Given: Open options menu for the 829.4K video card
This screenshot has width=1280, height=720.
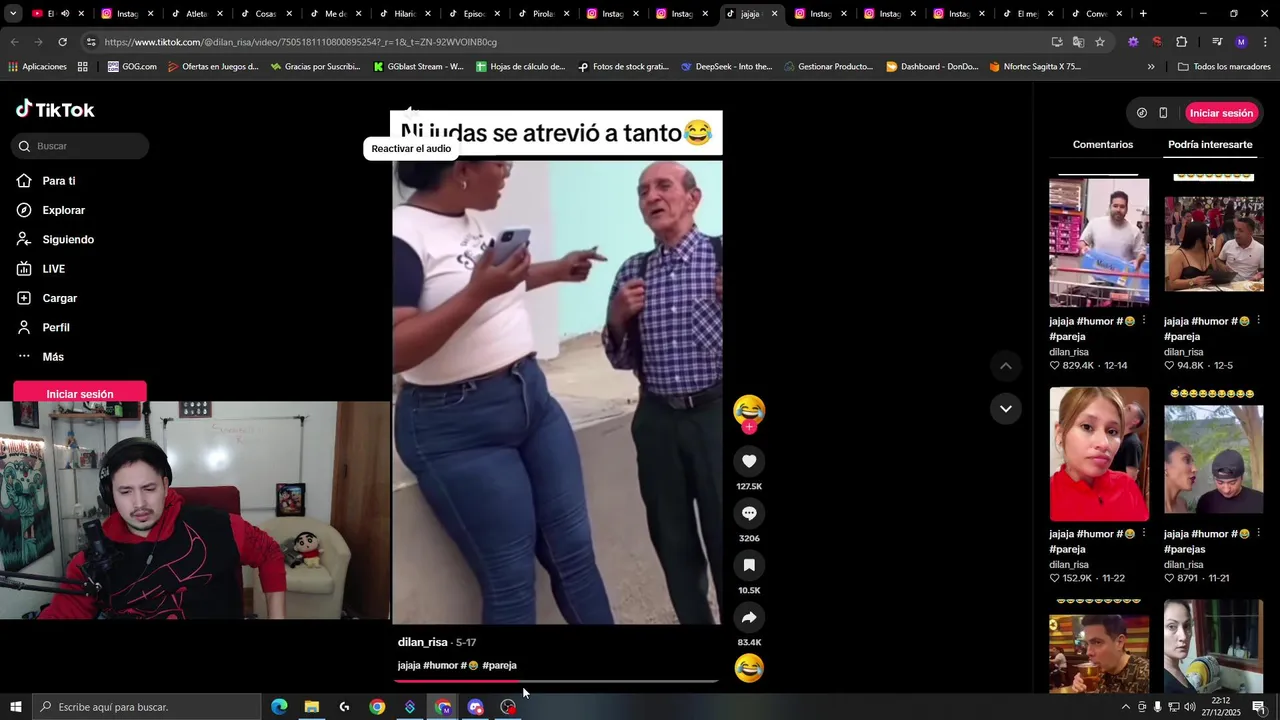Looking at the screenshot, I should (1144, 321).
